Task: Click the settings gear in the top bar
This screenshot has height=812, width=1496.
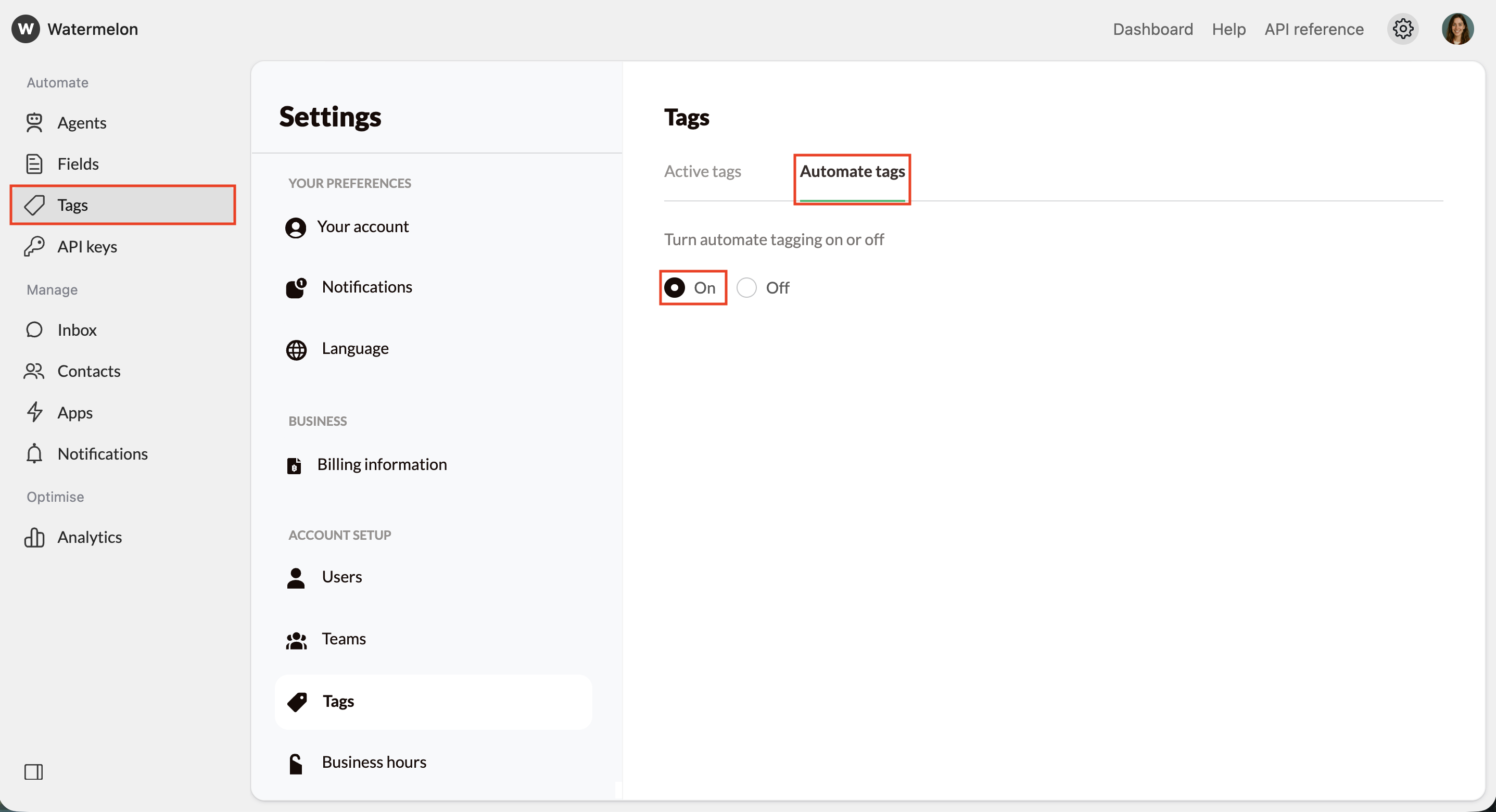Action: (1404, 29)
